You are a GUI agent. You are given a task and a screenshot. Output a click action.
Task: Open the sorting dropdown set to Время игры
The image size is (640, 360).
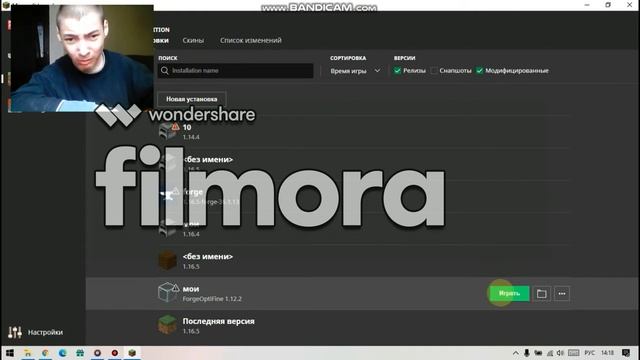pos(355,71)
